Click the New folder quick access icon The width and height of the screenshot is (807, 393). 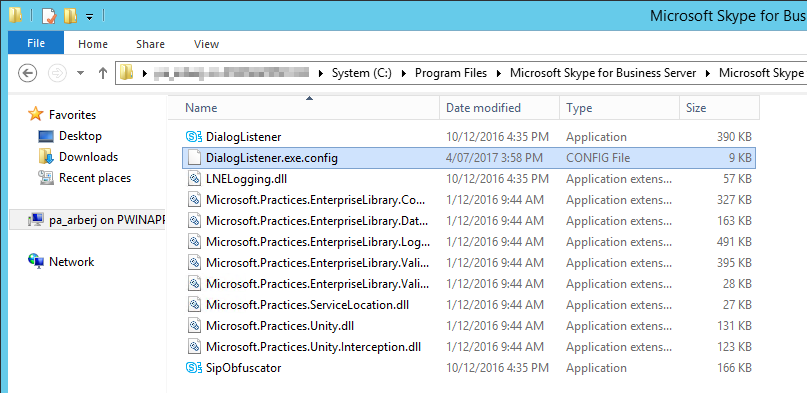(x=70, y=16)
